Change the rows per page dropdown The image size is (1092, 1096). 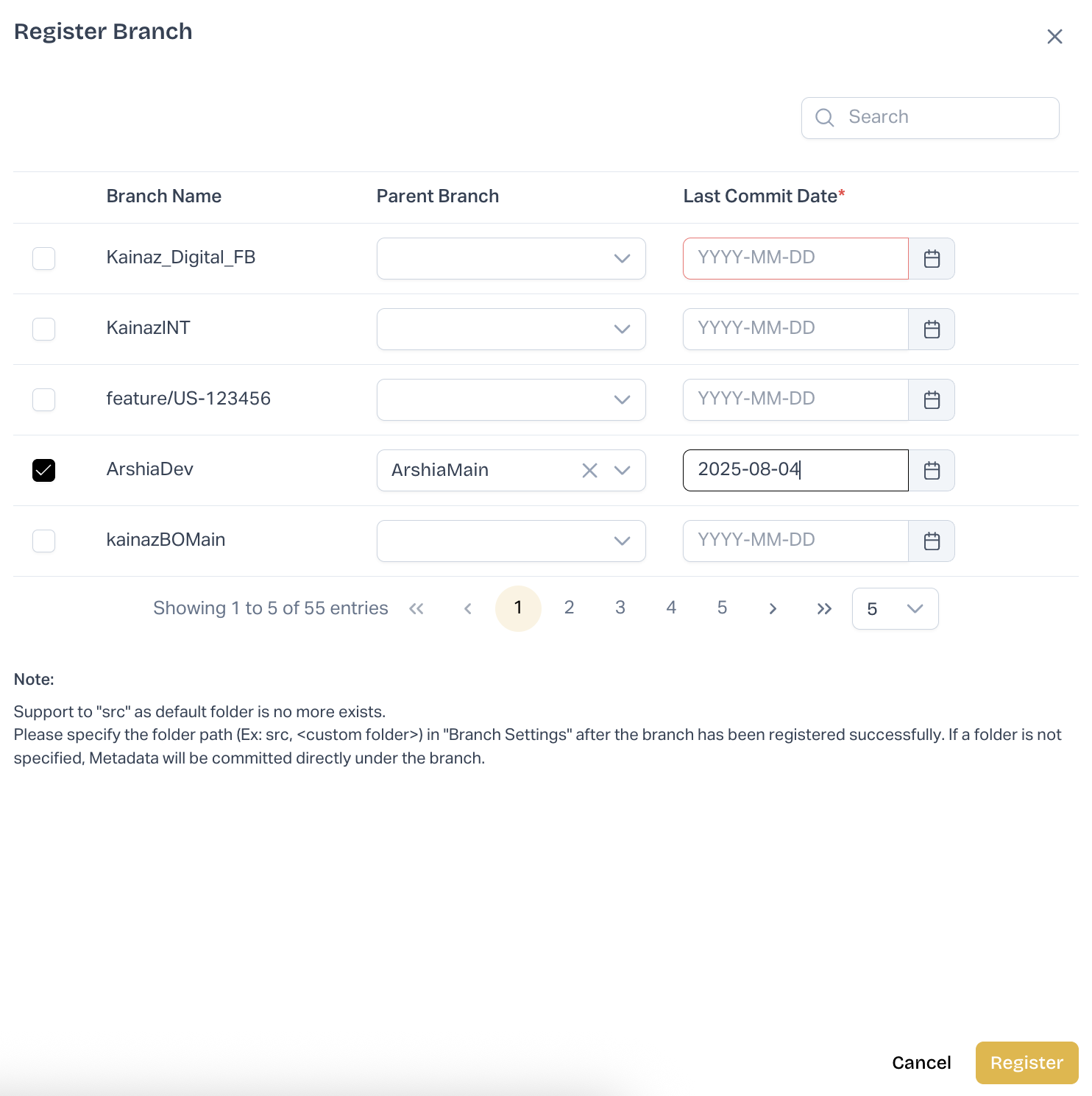[x=895, y=609]
